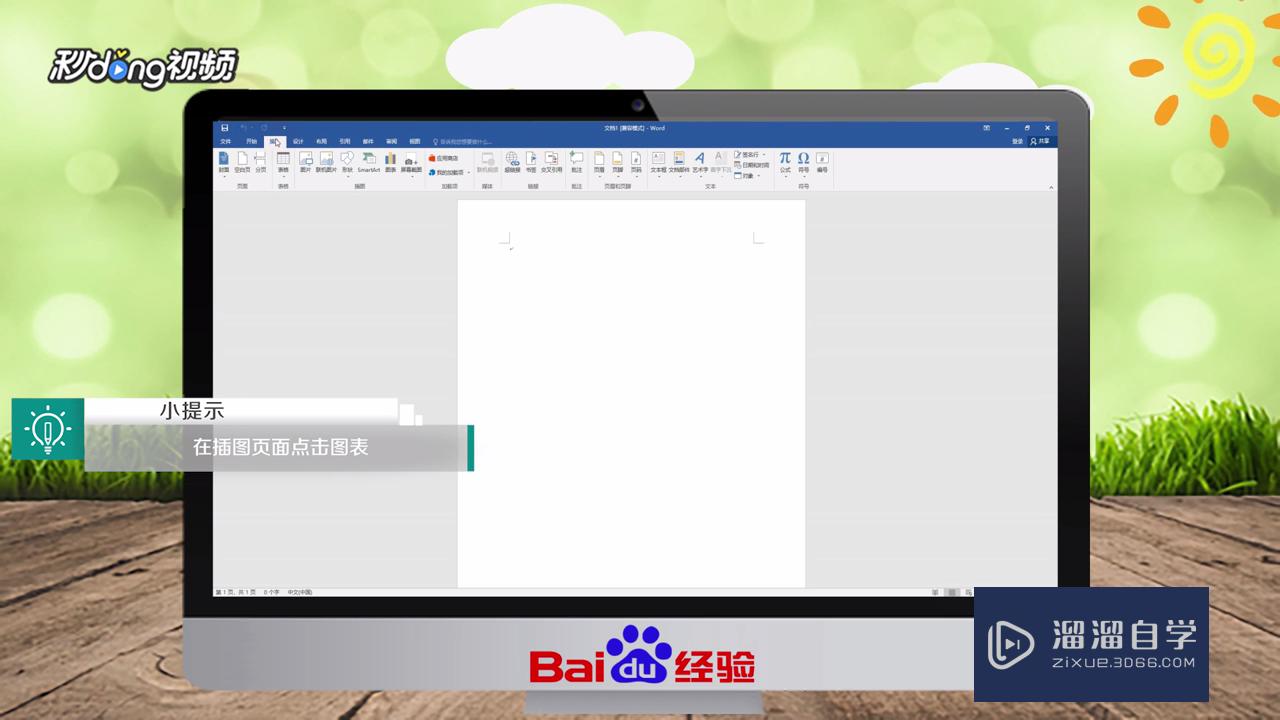Insert a 图表 (Chart)
Viewport: 1280px width, 720px height.
tap(389, 160)
